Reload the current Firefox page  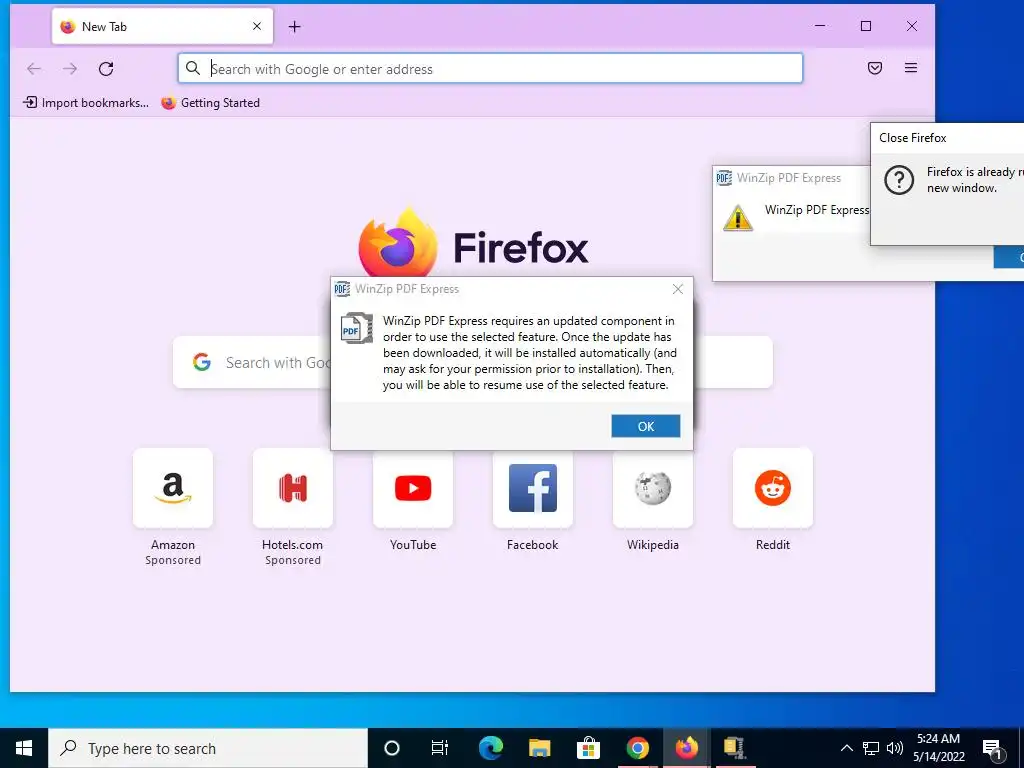tap(106, 69)
